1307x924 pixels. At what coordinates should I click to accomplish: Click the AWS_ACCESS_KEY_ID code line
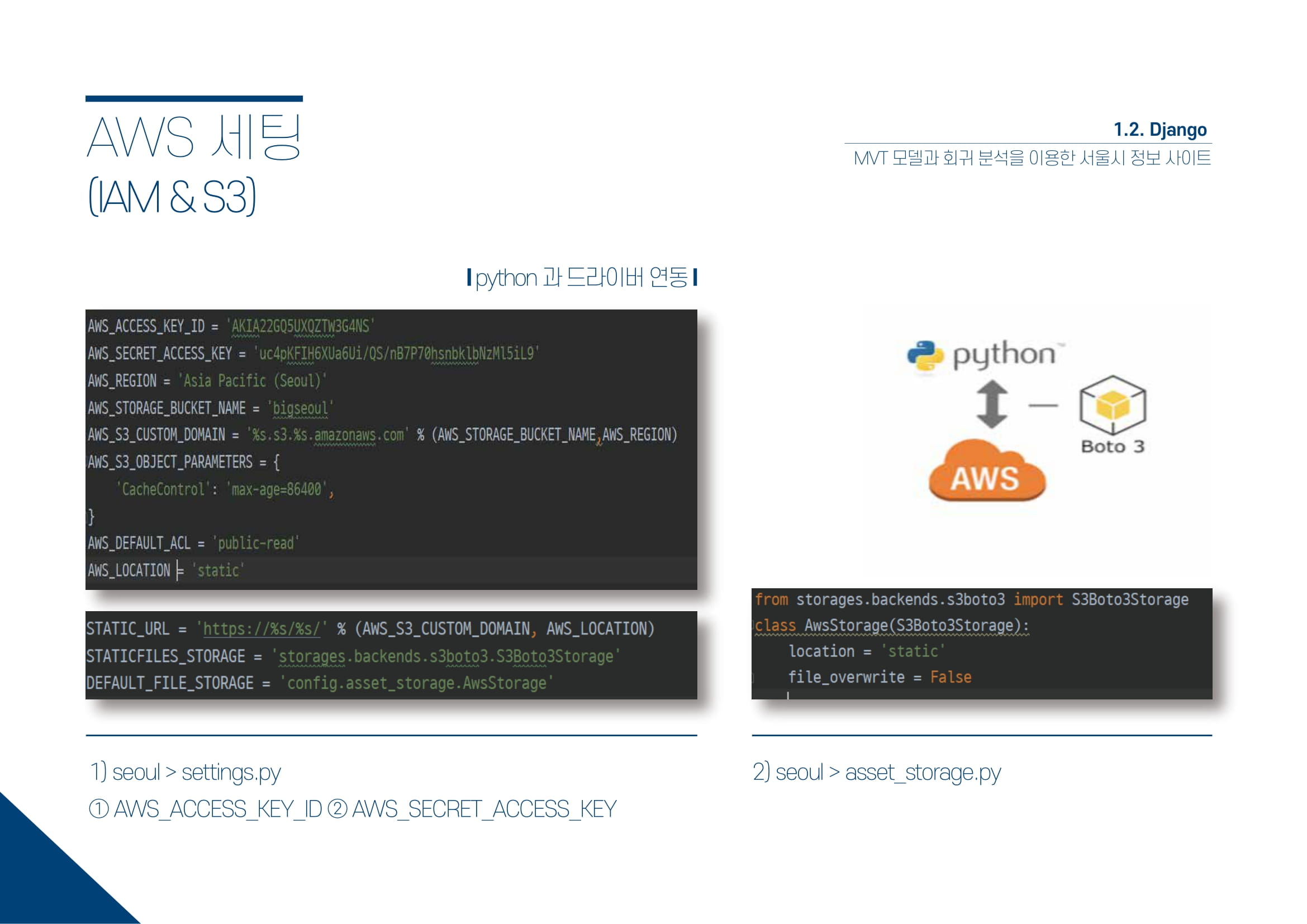231,326
